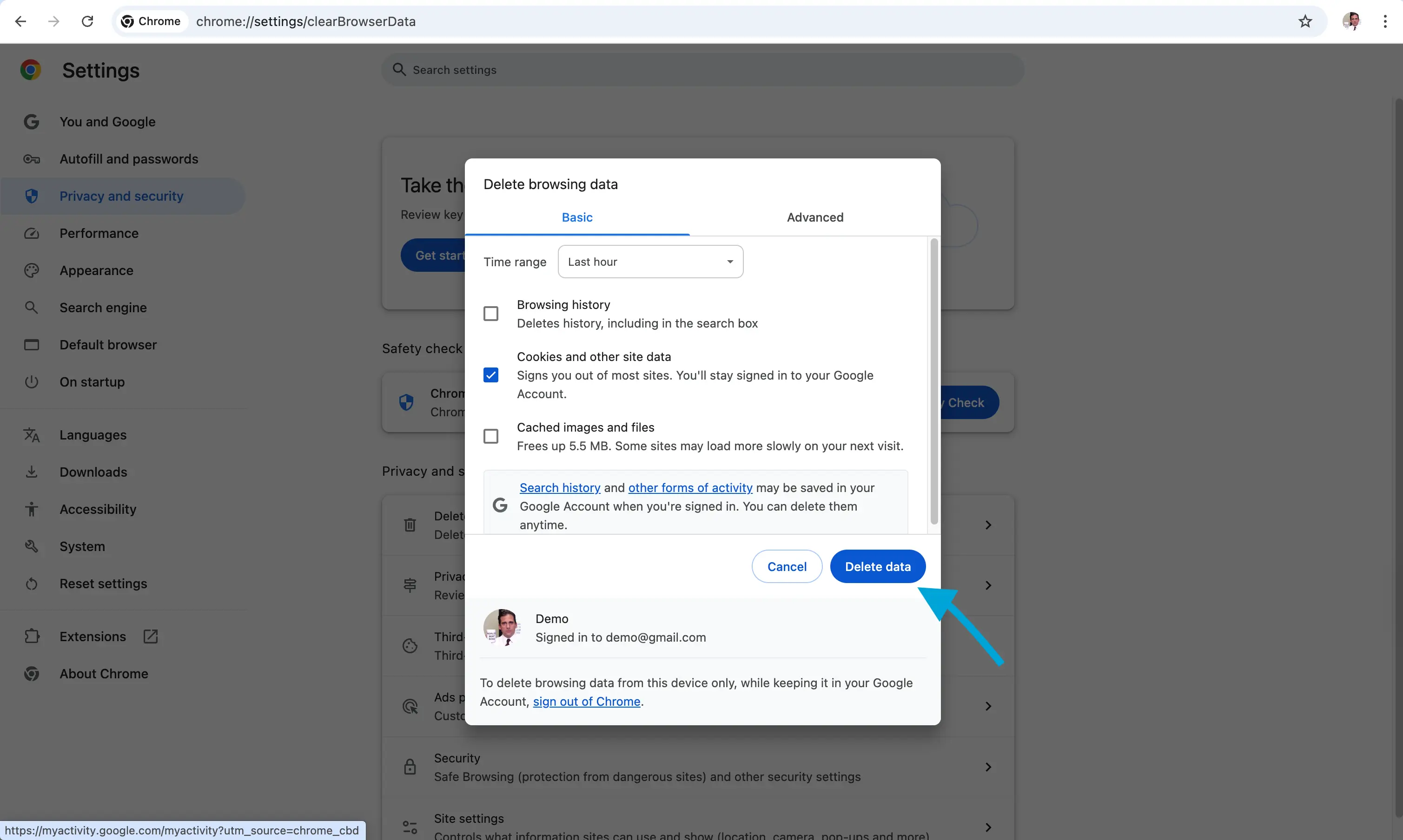1403x840 pixels.
Task: Click the puzzle icon for Extensions
Action: tap(32, 636)
